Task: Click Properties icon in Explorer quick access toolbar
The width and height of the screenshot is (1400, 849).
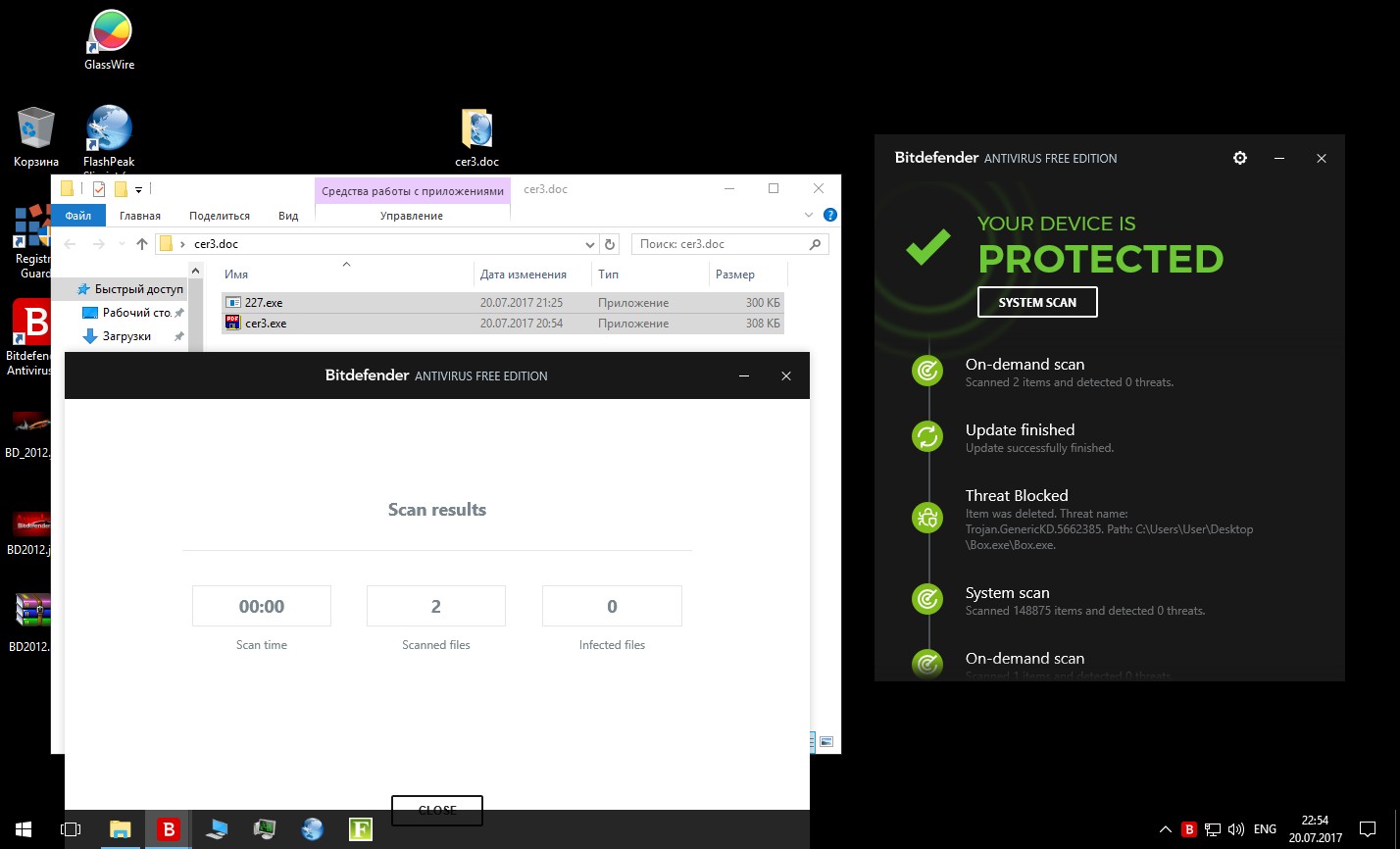Action: (98, 189)
